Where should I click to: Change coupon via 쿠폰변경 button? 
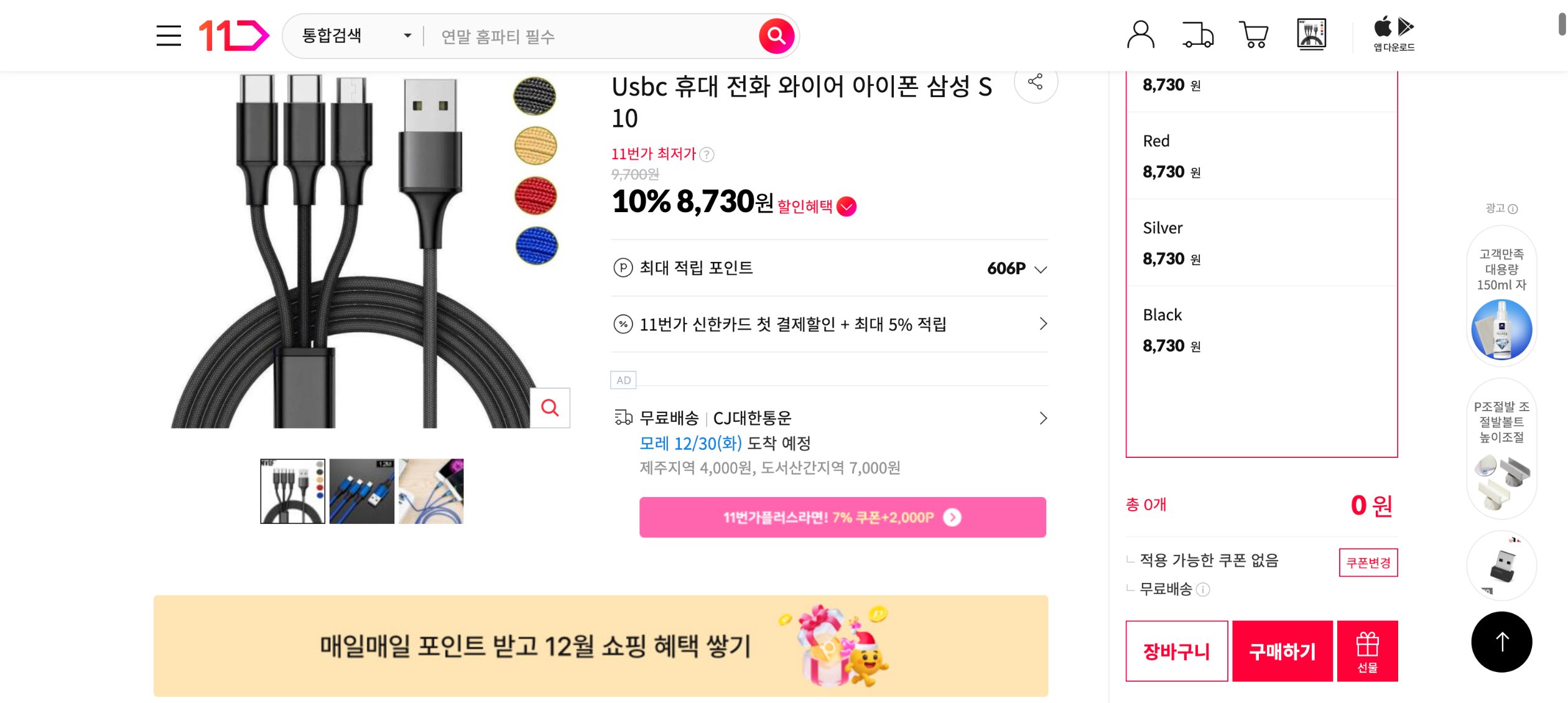click(x=1368, y=562)
